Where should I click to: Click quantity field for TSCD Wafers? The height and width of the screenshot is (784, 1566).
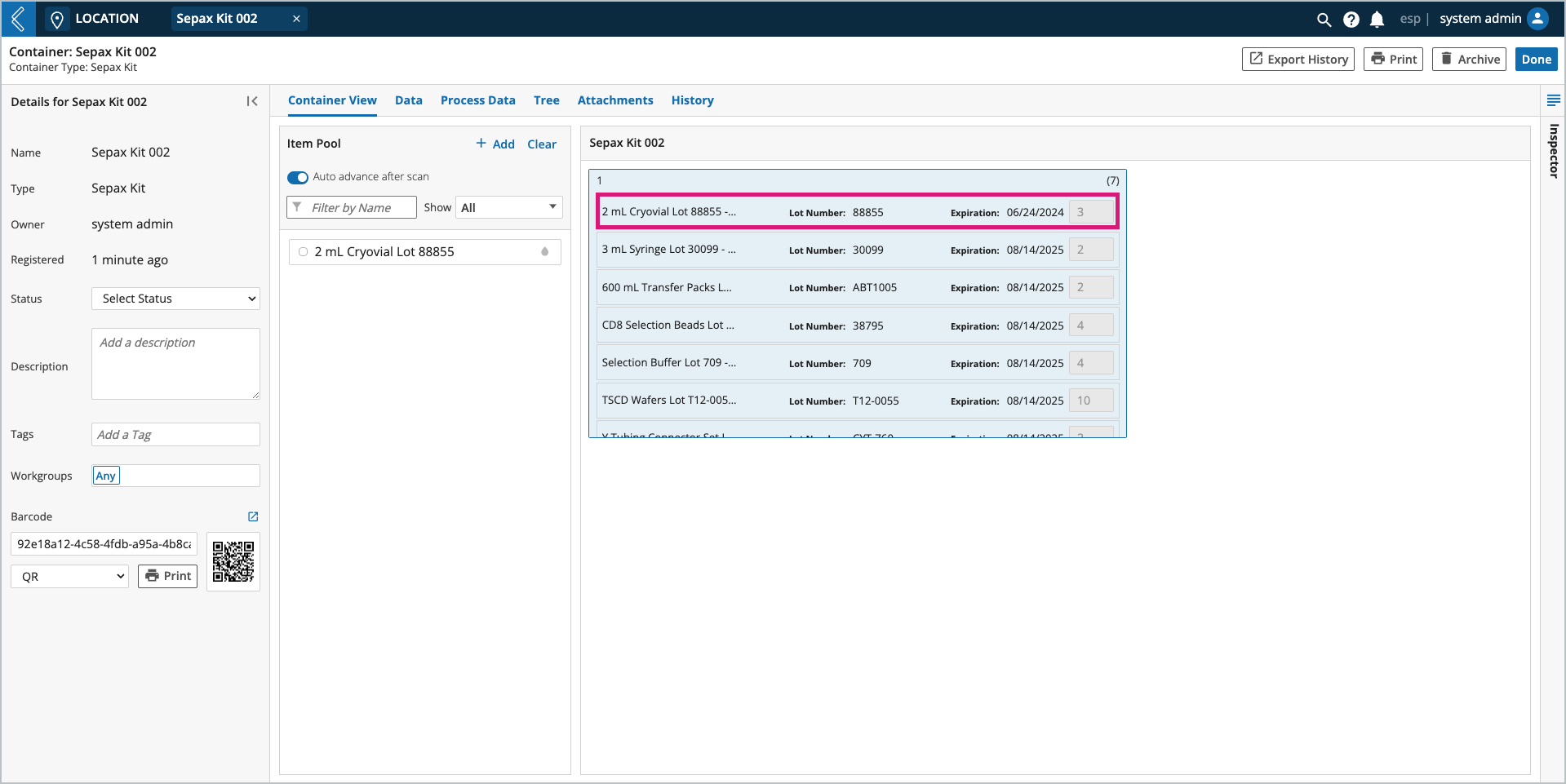tap(1091, 401)
